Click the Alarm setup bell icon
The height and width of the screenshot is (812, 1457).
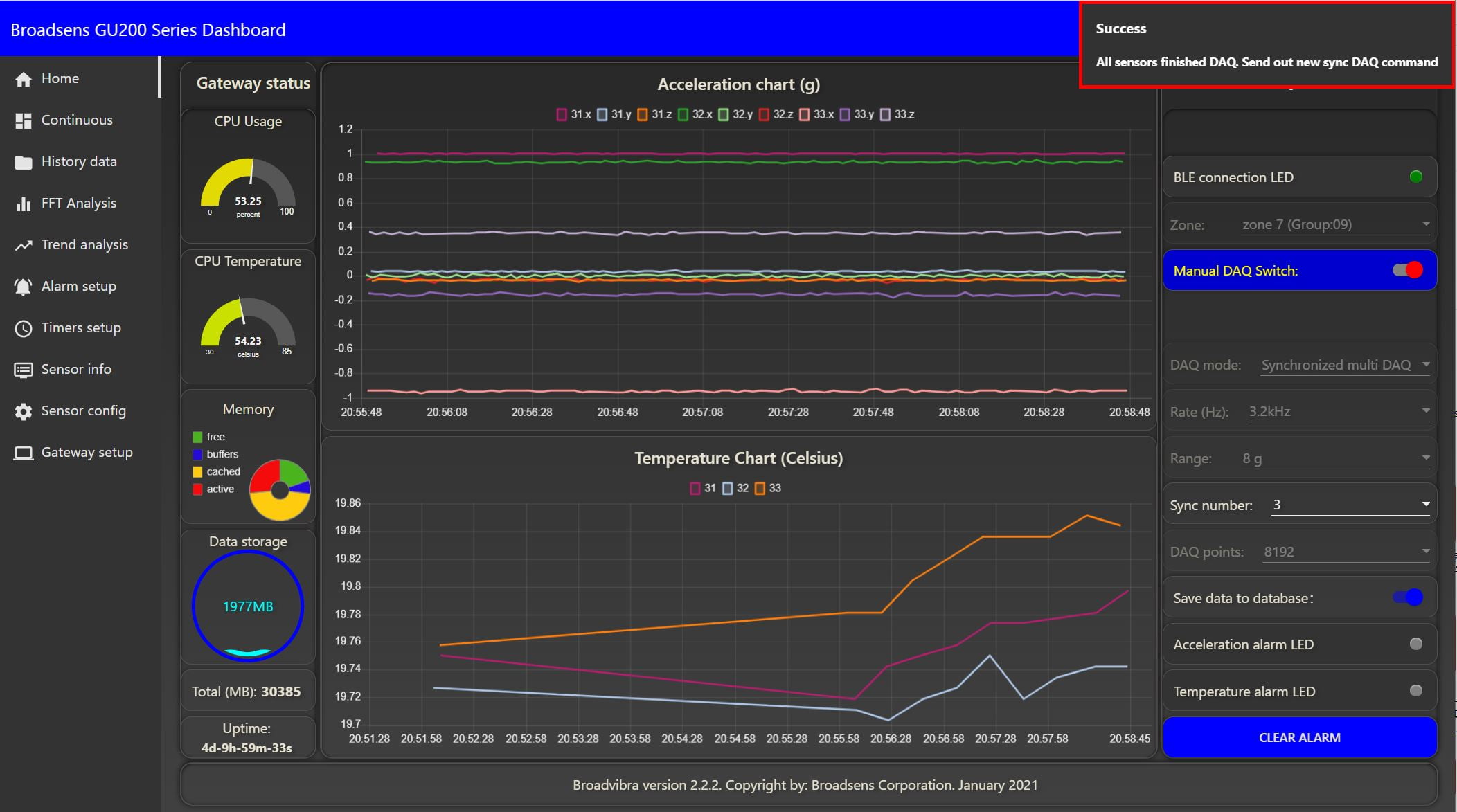pos(24,287)
